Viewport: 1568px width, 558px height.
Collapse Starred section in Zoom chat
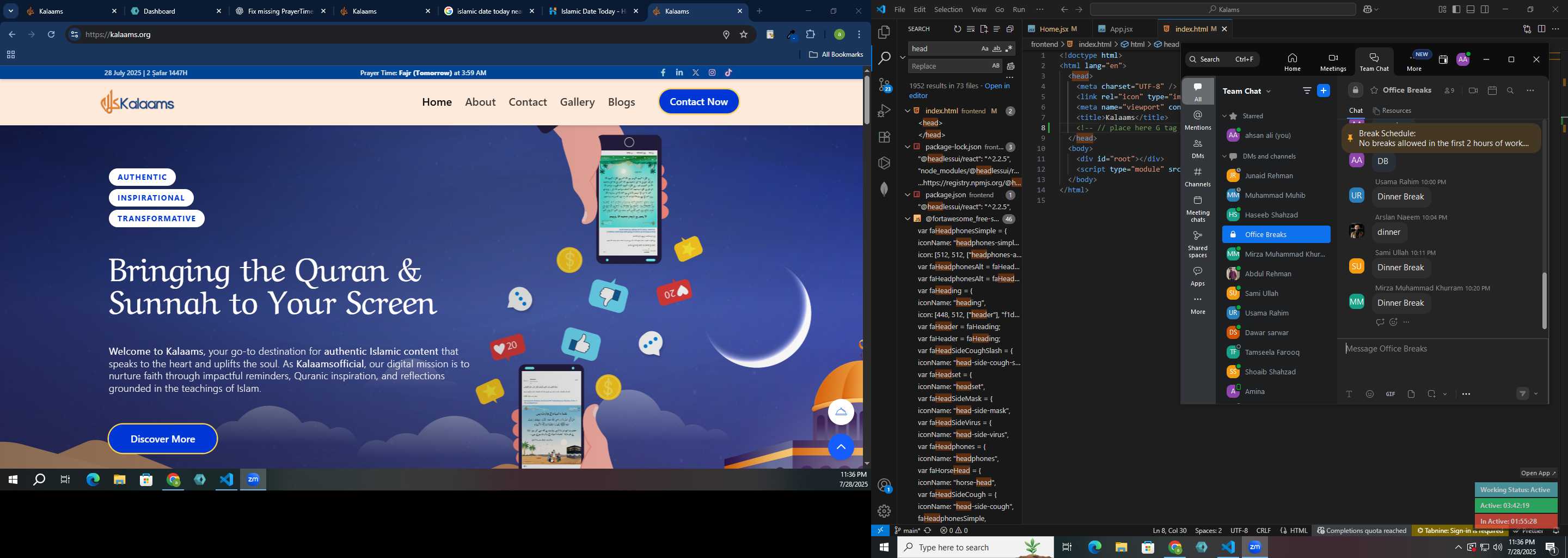coord(1224,116)
